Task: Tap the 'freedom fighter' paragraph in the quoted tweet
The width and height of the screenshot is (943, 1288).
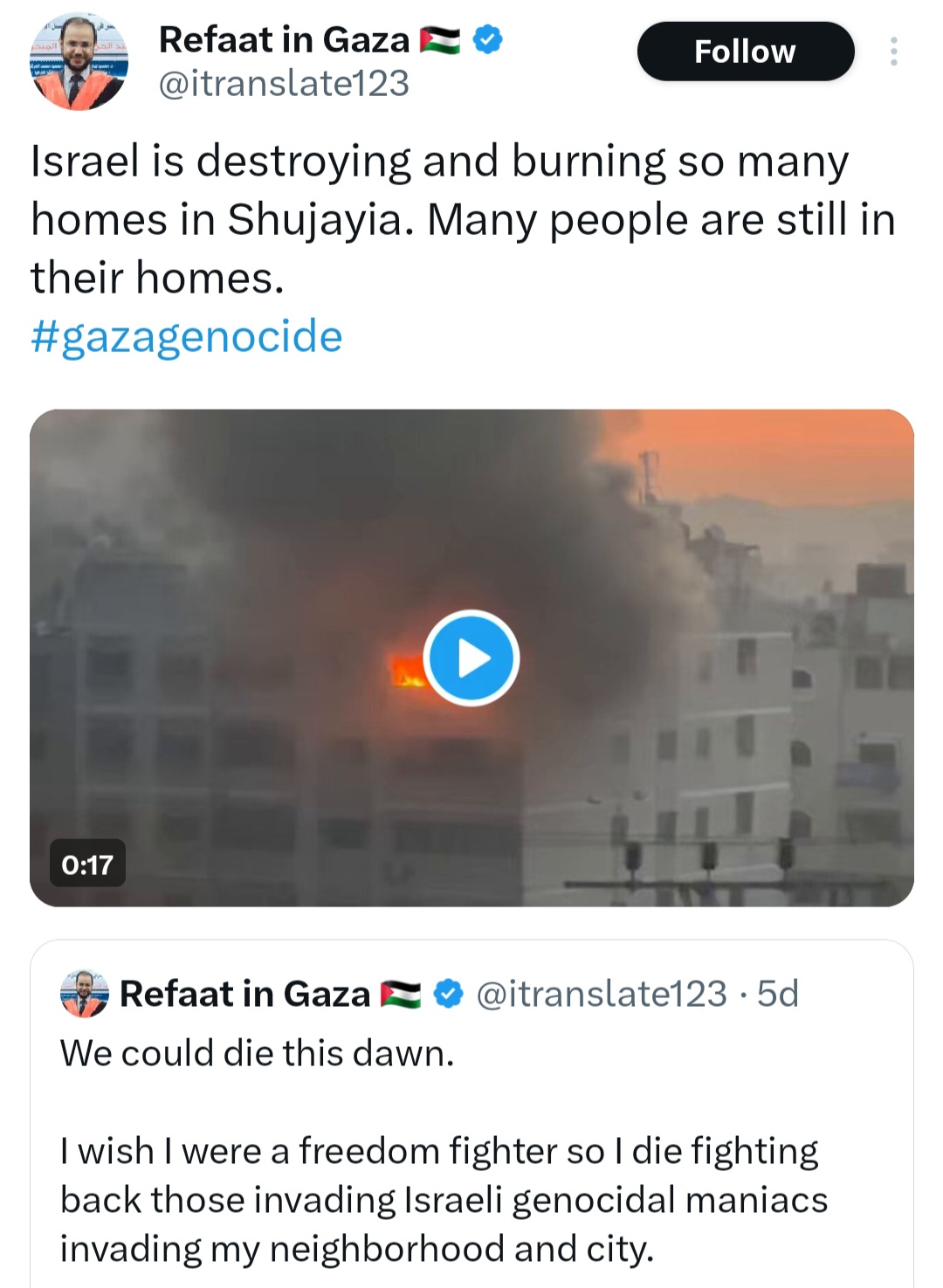Action: (444, 1200)
